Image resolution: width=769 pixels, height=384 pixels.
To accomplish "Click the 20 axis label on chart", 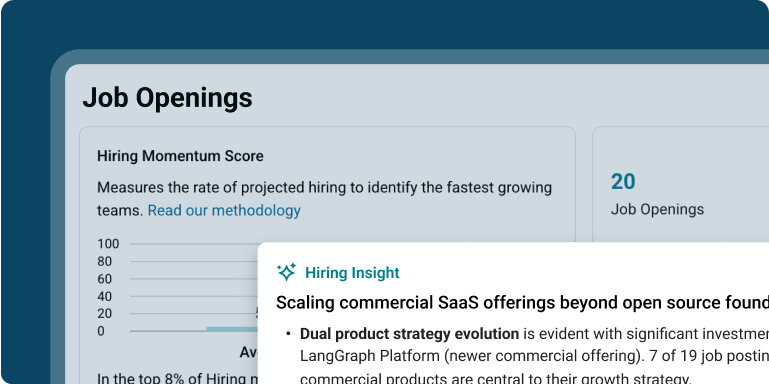I will [x=104, y=313].
